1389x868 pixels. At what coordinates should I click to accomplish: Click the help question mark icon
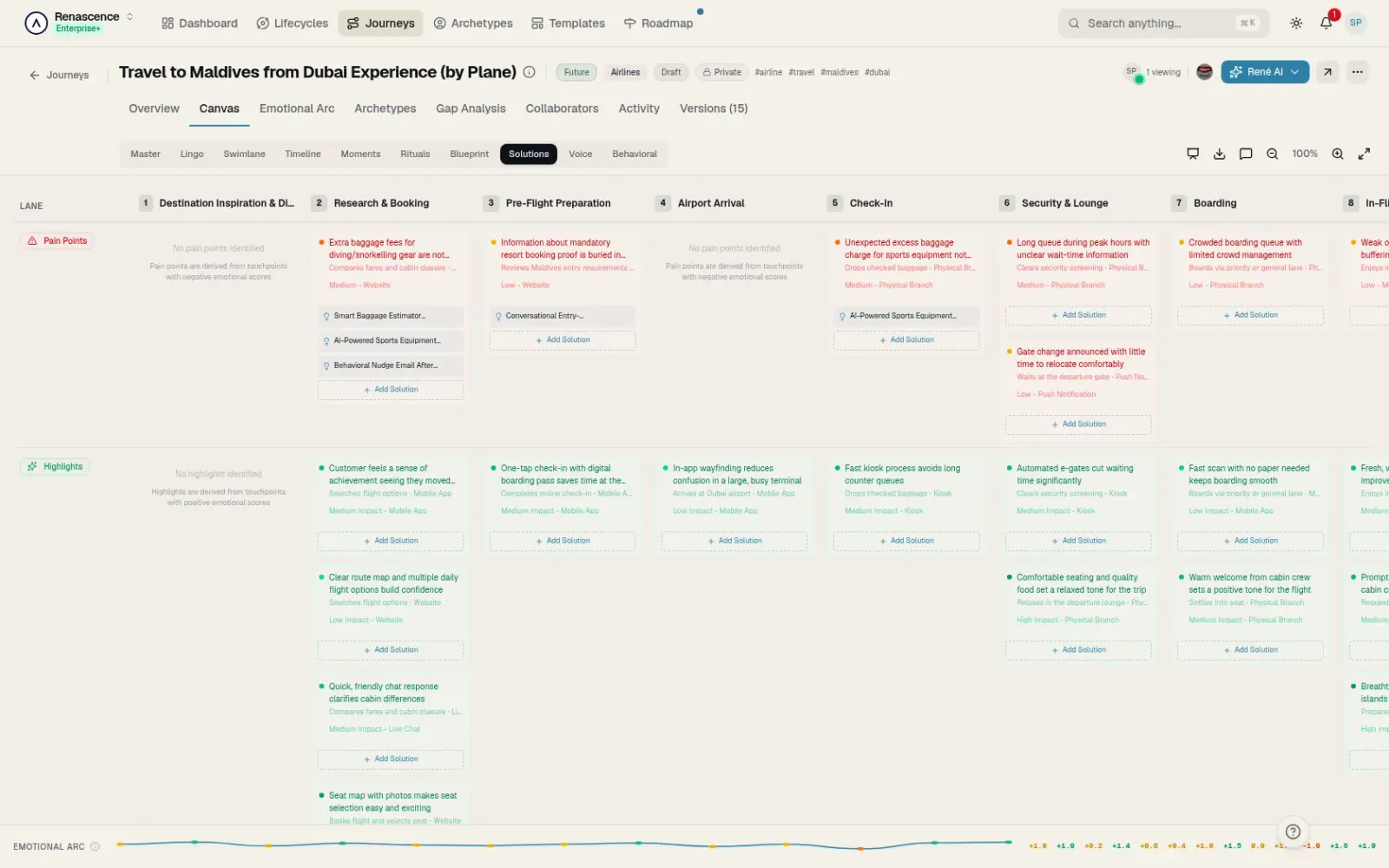[x=1293, y=832]
